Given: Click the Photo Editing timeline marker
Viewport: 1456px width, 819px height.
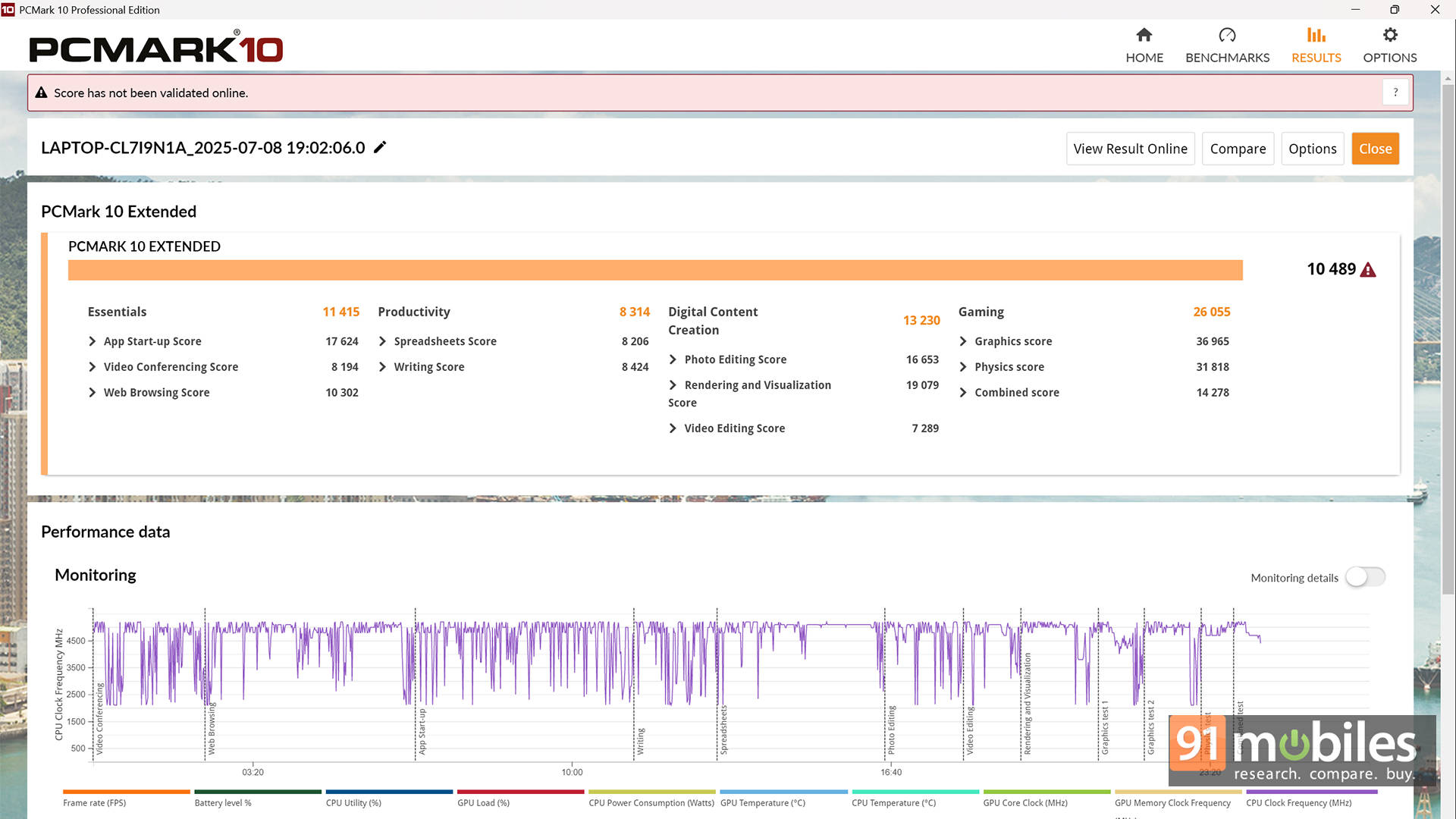Looking at the screenshot, I should [x=891, y=730].
